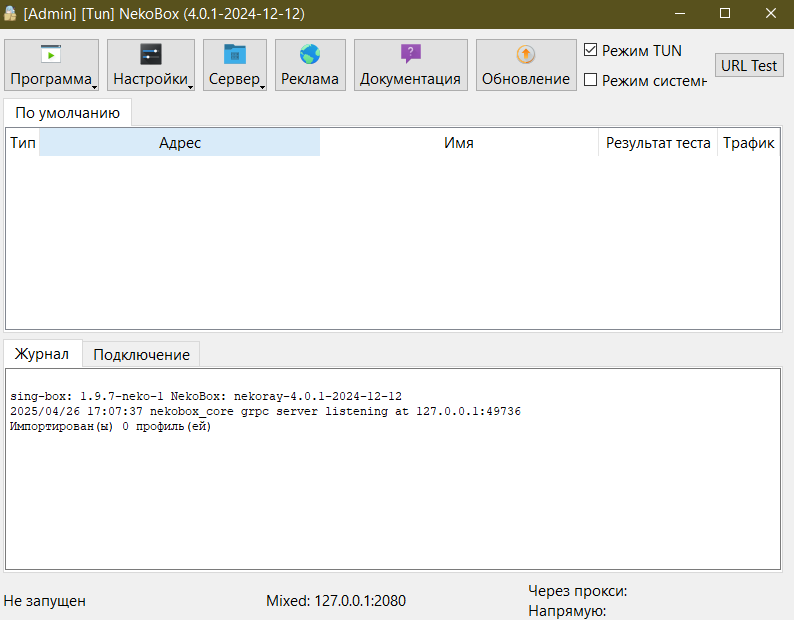Sort by the Адрес column header
Viewport: 794px width, 620px height.
[180, 143]
